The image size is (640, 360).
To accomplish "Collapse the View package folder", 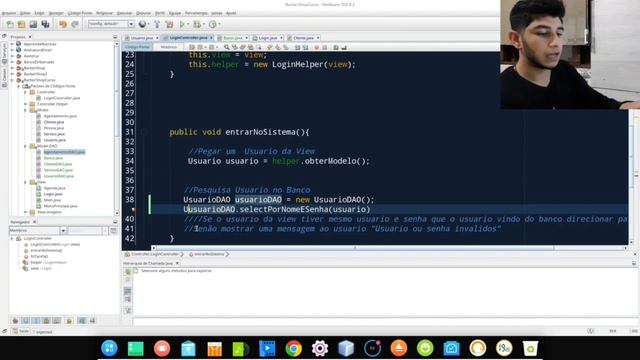I will coord(26,182).
